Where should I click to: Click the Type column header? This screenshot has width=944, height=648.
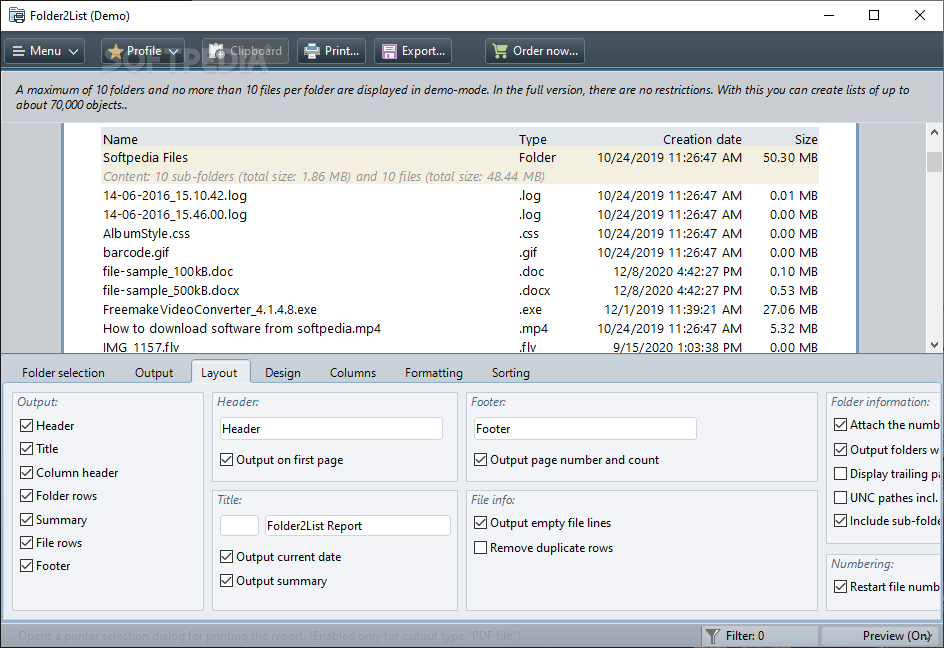(533, 139)
